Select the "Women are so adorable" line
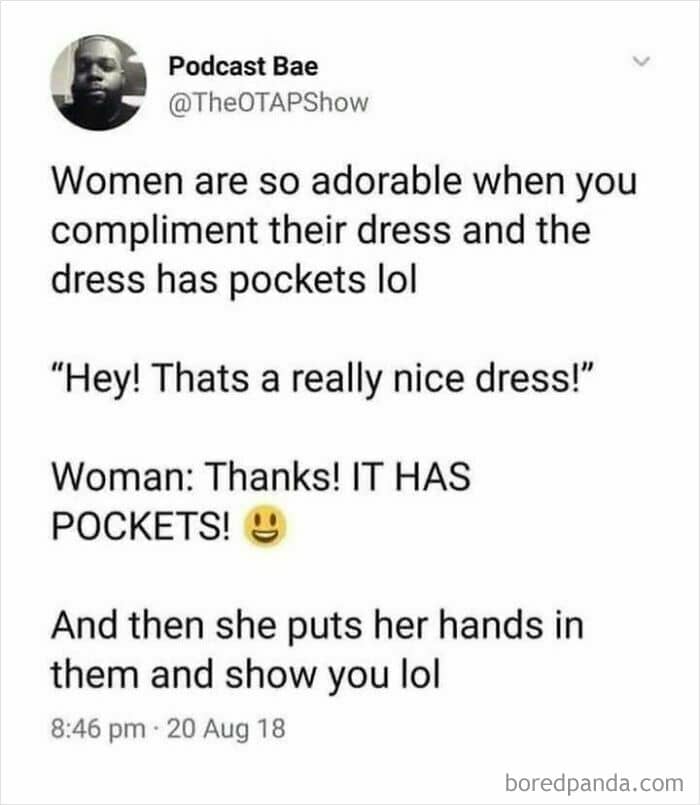 point(344,181)
